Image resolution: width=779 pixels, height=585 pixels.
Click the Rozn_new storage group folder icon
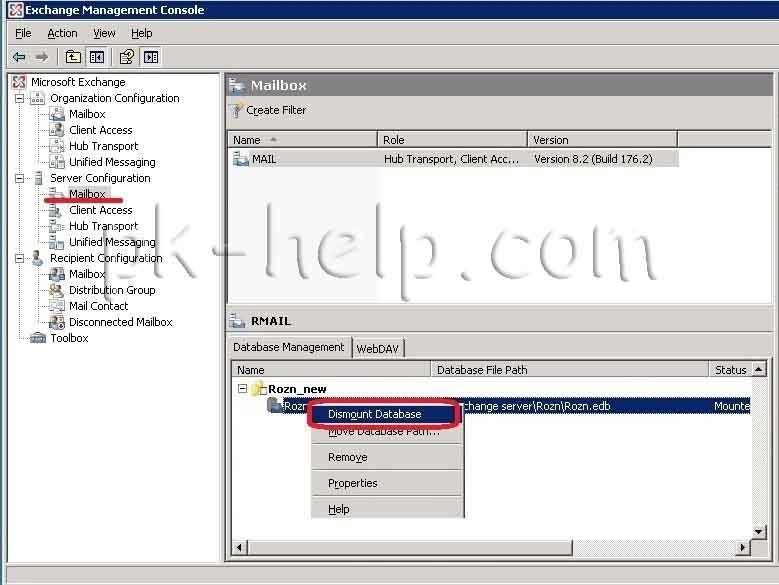(258, 389)
